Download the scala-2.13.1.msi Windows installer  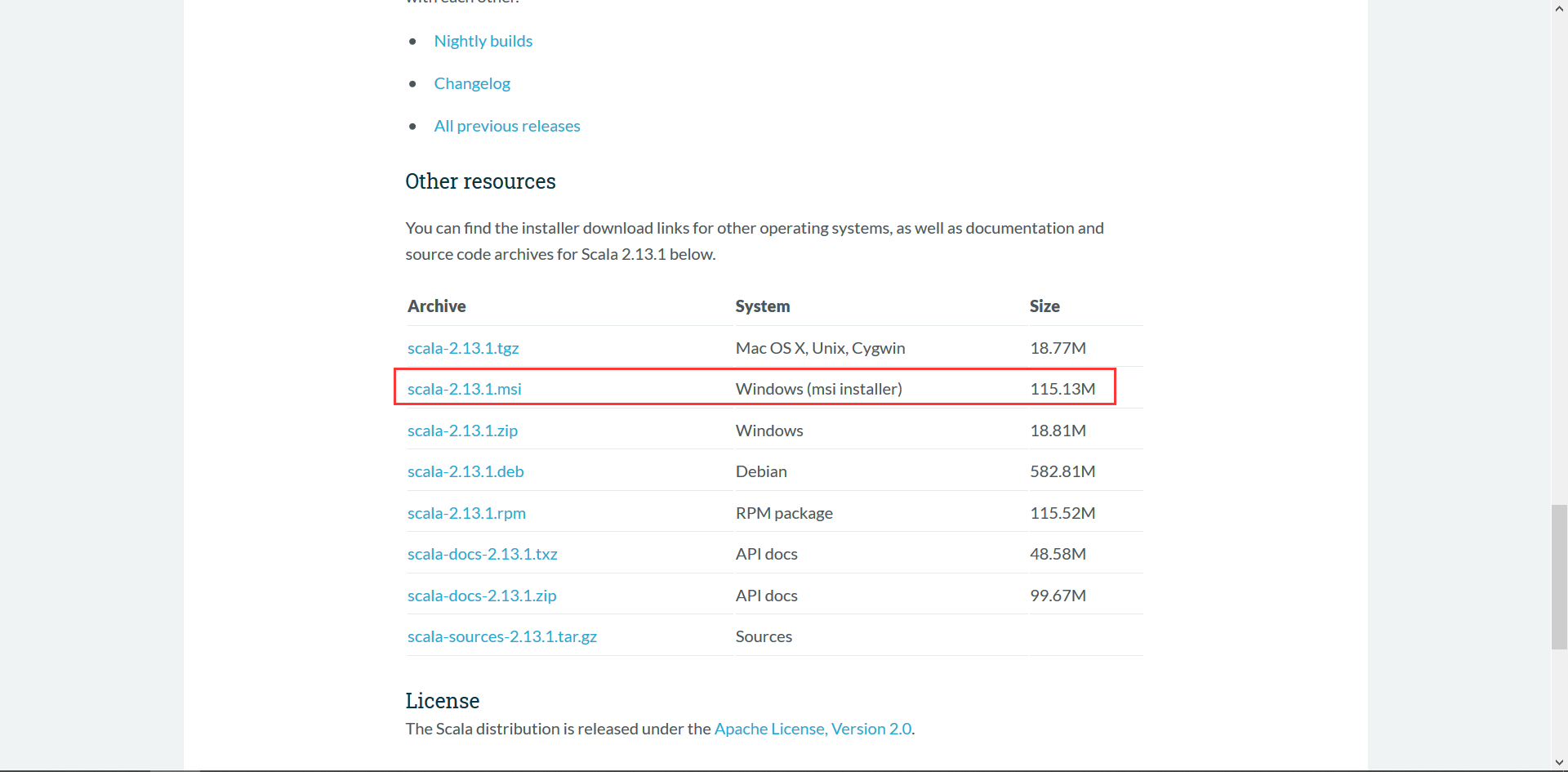click(464, 389)
